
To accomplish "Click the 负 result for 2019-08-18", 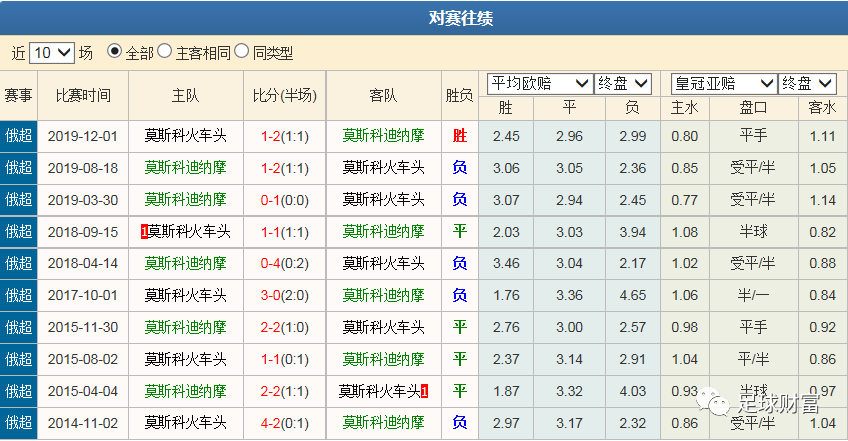I will click(460, 168).
